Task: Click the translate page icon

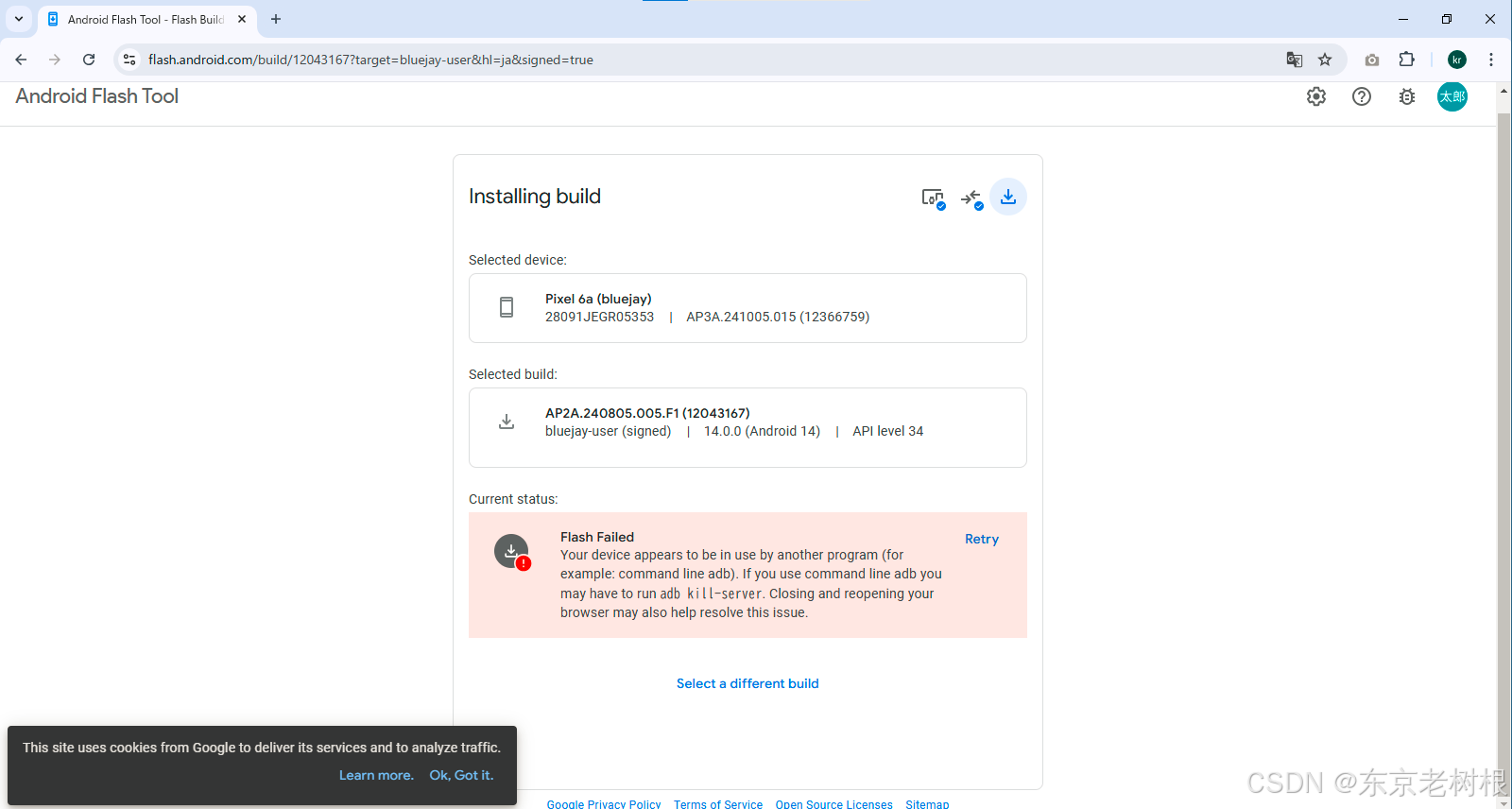Action: click(x=1295, y=60)
